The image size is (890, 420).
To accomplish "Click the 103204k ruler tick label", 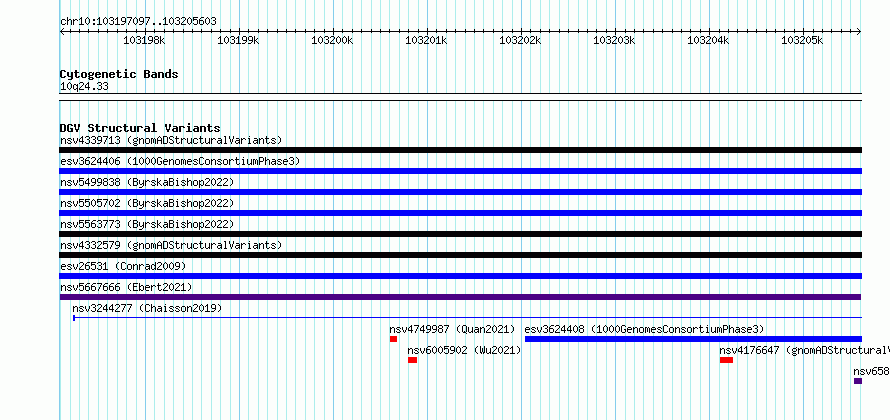I will (x=708, y=40).
